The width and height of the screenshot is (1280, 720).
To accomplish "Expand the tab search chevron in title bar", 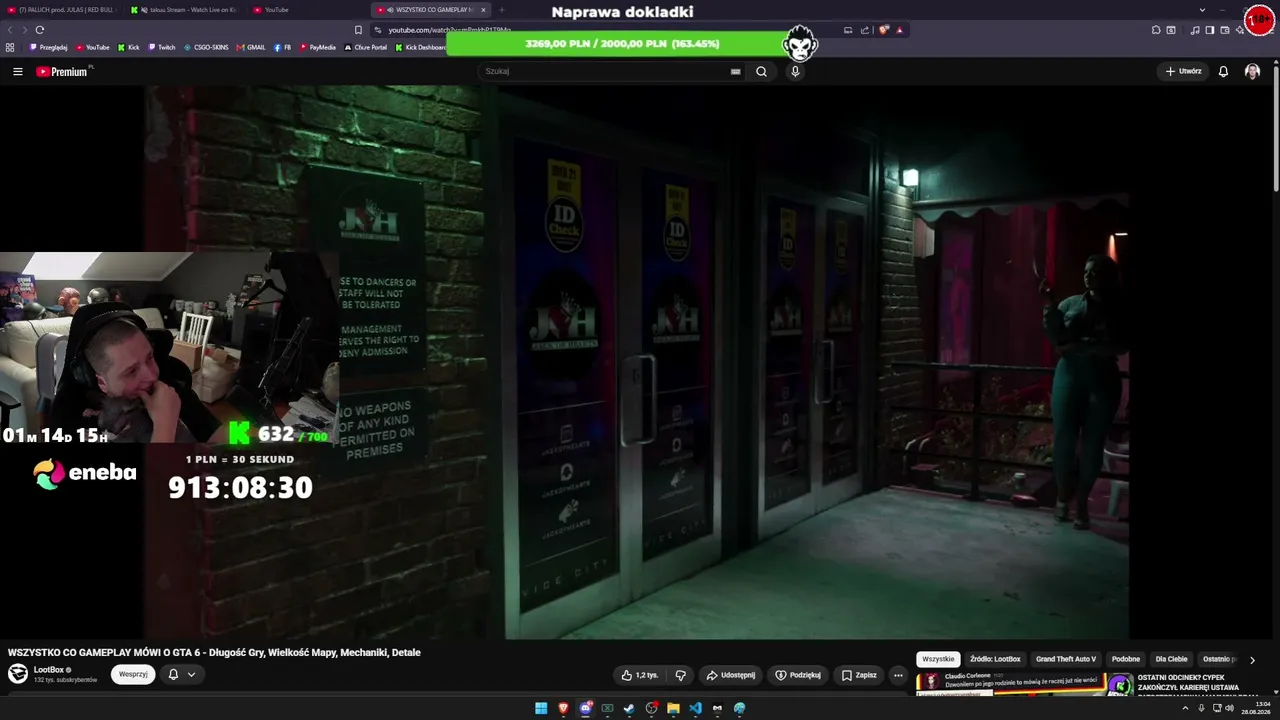I will (1202, 10).
